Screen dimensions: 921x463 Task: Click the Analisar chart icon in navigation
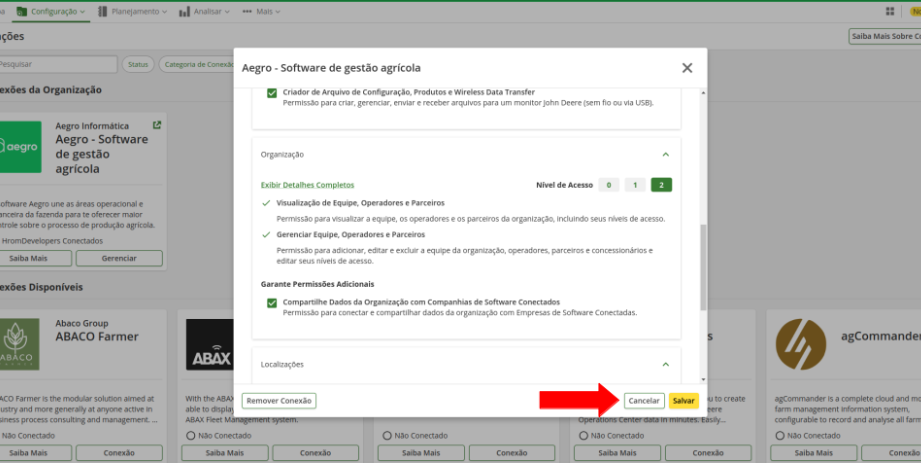185,12
